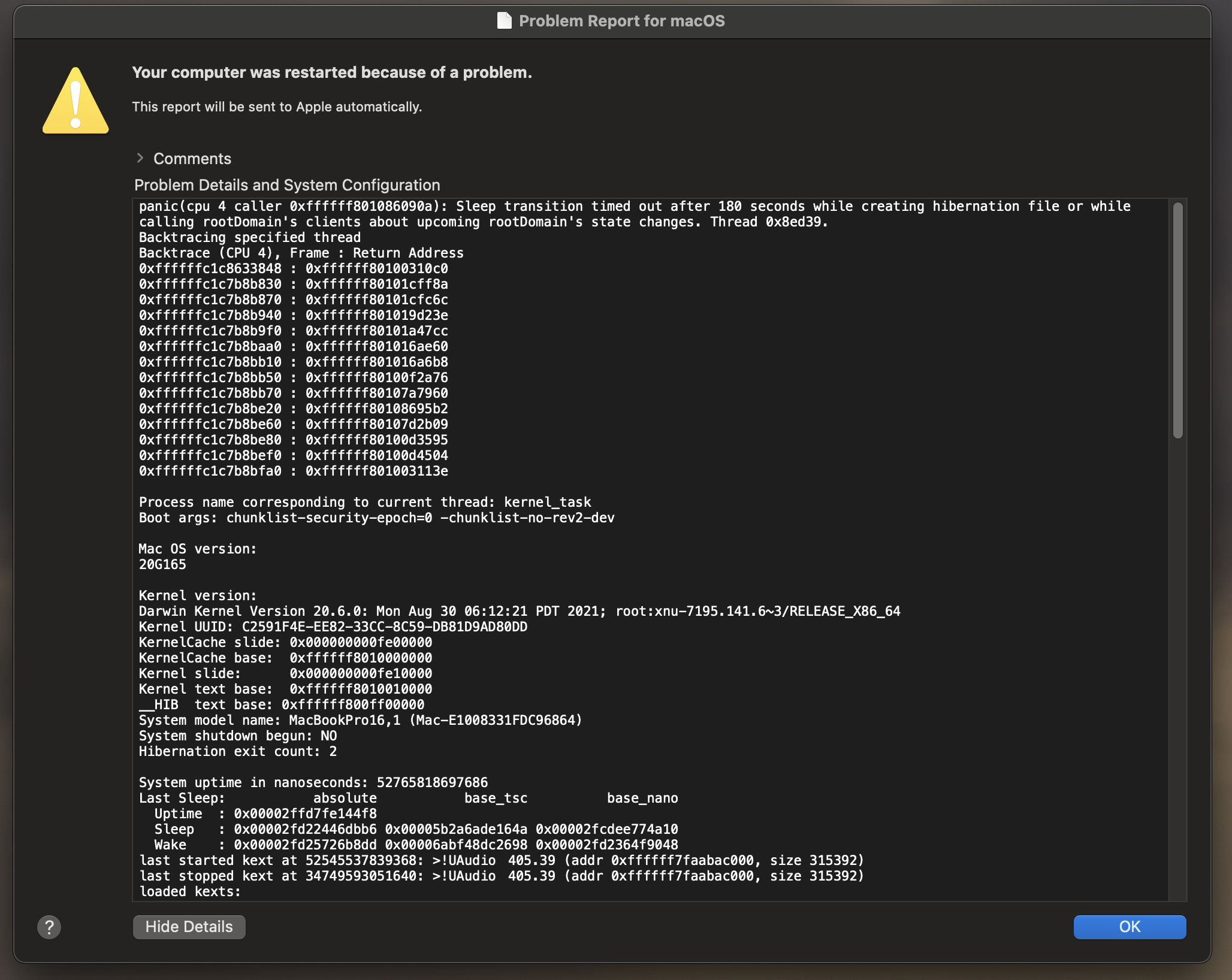Click backtrace row 0xffffffc1c7b8b940
The image size is (1232, 980).
click(294, 315)
